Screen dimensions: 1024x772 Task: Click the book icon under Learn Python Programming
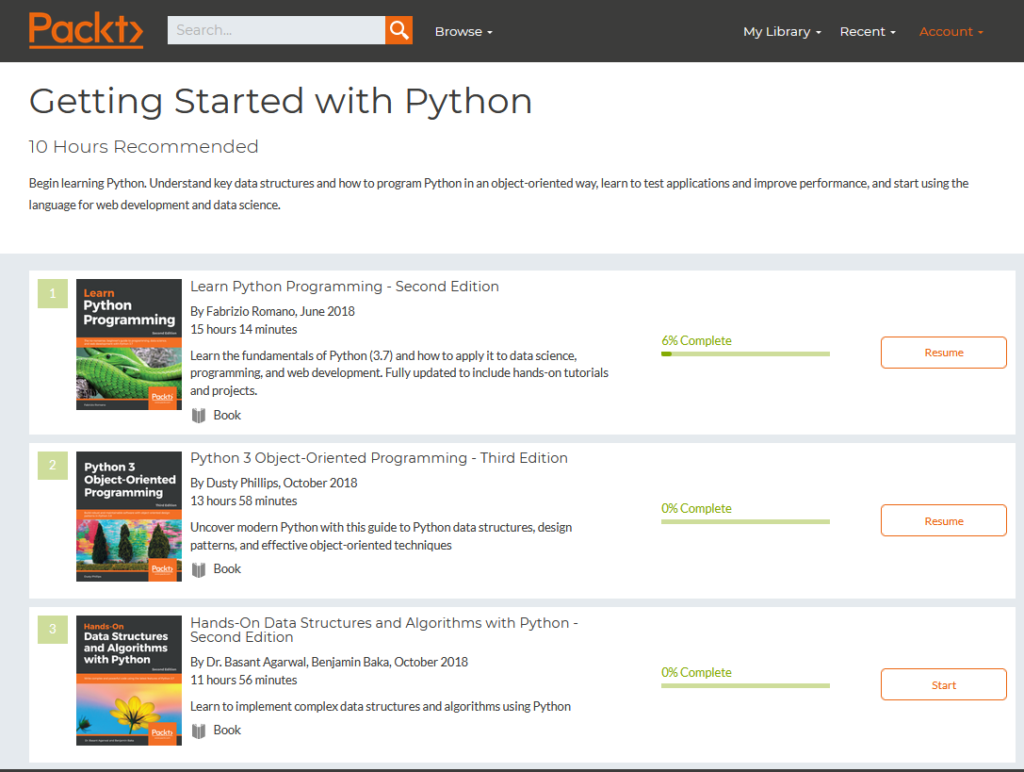[x=198, y=415]
